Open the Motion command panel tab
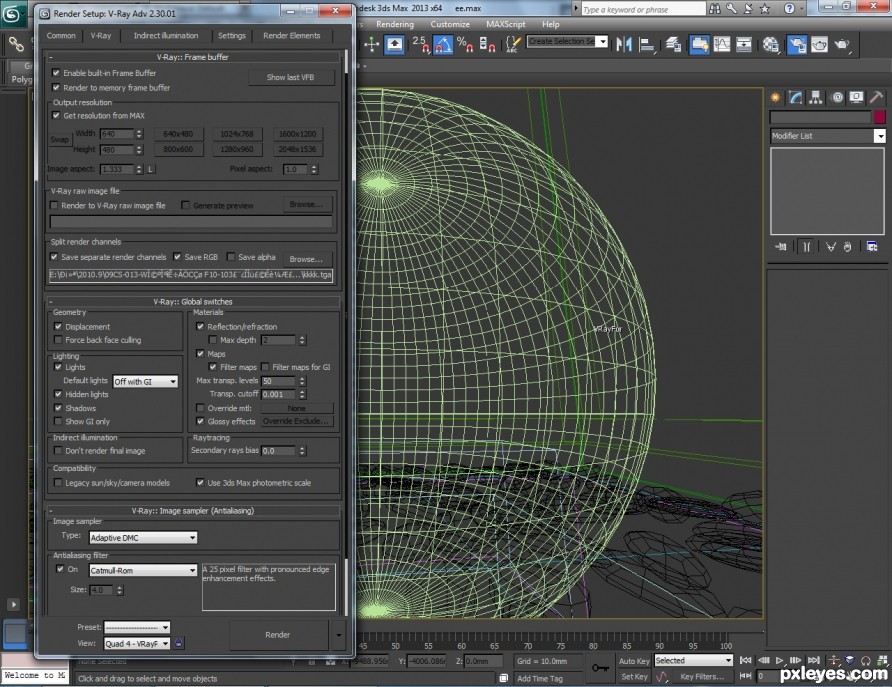 [837, 98]
